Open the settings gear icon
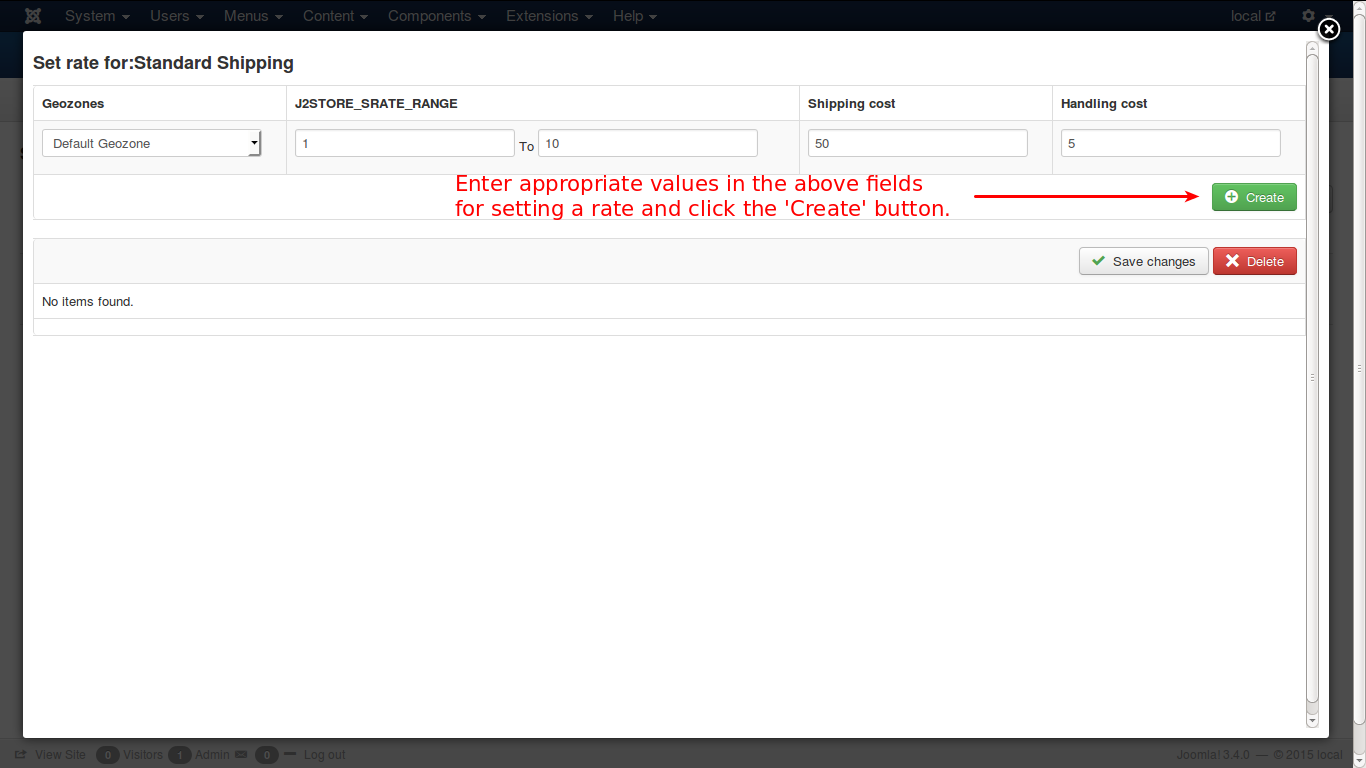Screen dimensions: 1366x768 coord(1308,16)
